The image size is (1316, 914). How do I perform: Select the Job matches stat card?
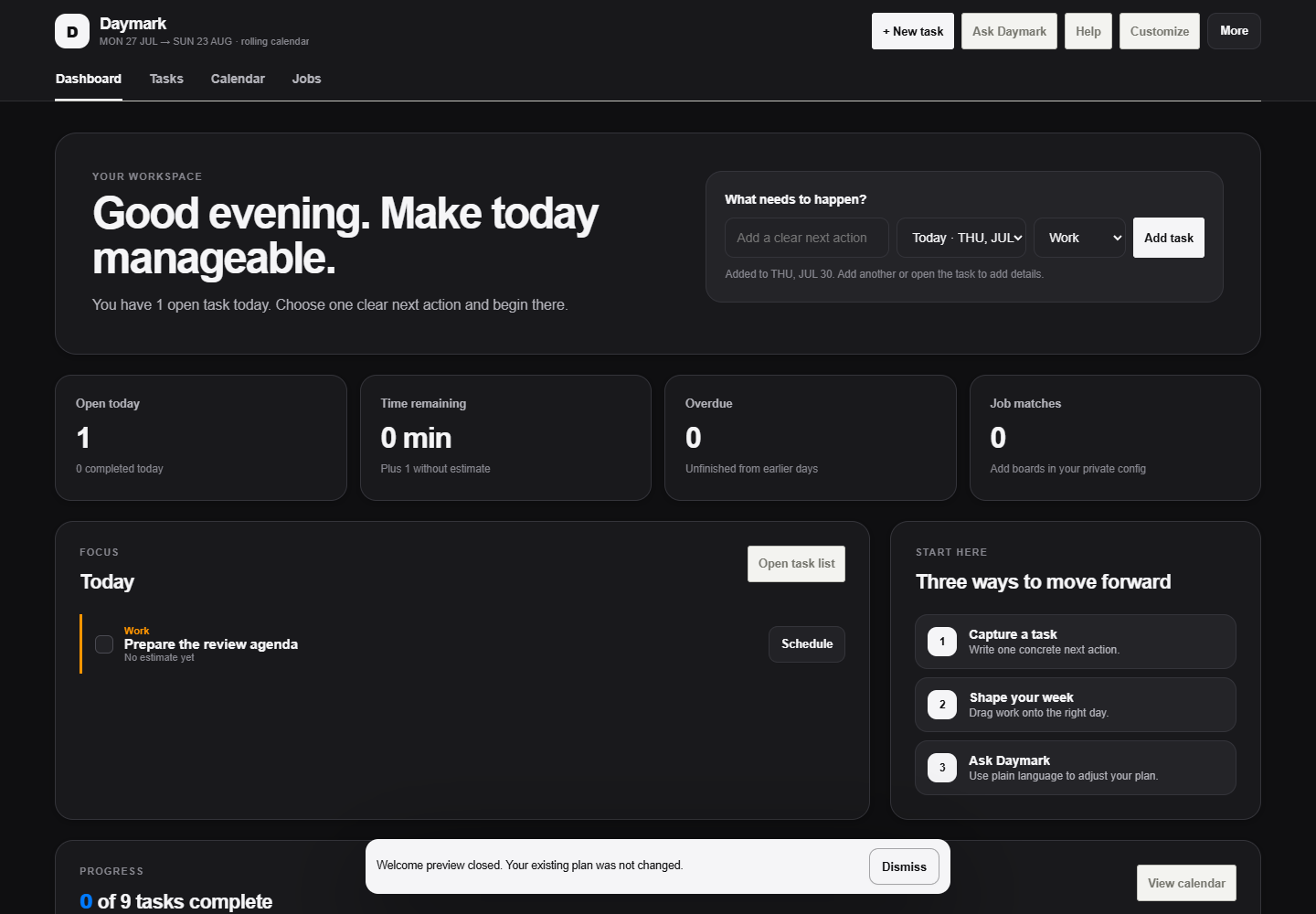point(1115,438)
